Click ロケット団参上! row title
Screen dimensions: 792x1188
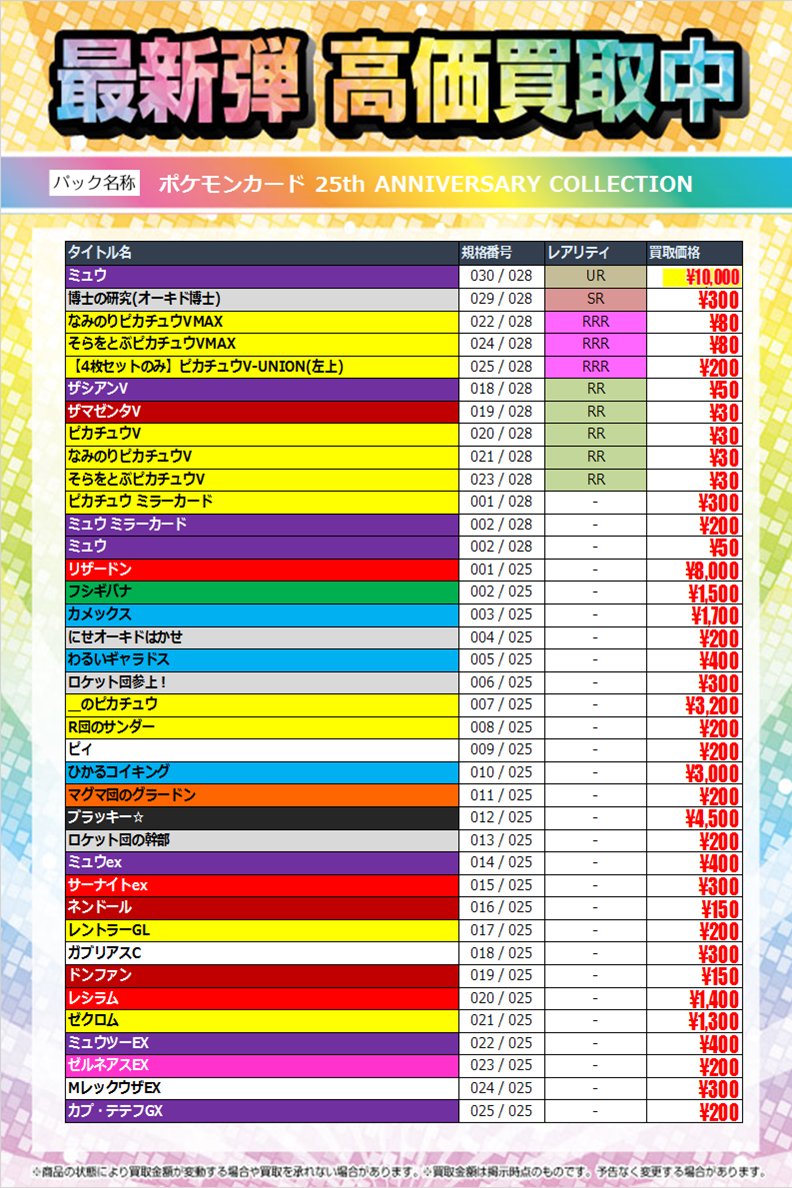[x=261, y=682]
